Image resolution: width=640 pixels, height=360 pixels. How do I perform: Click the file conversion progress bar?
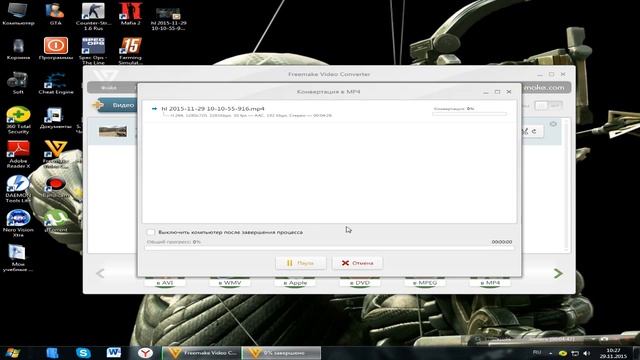click(x=469, y=114)
